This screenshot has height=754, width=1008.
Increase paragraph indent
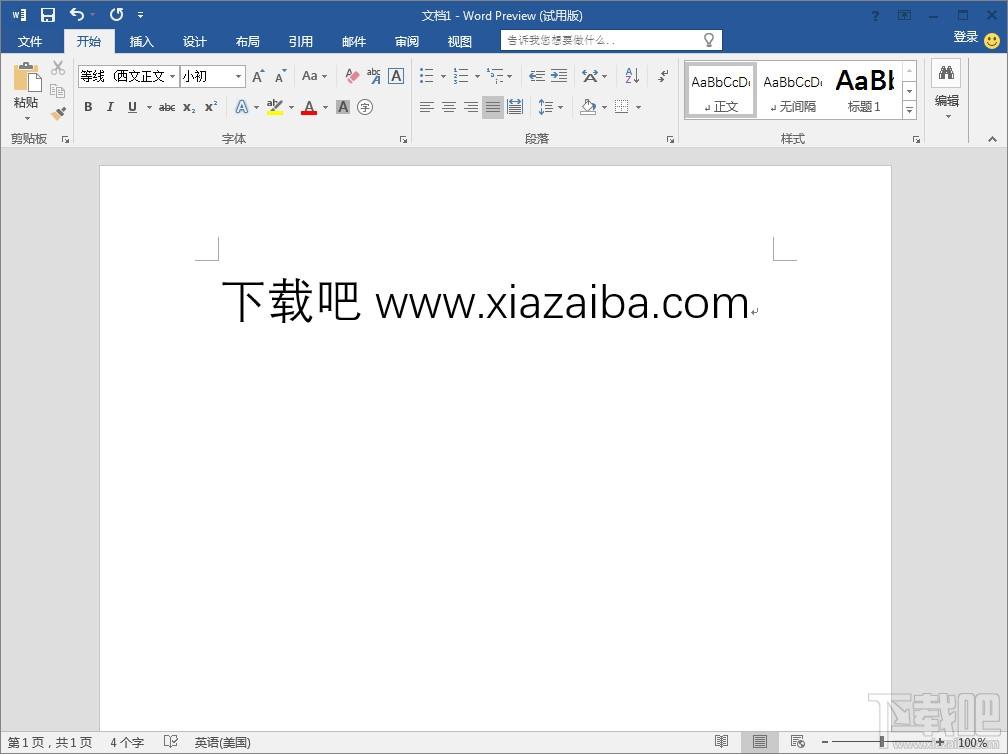click(x=559, y=76)
